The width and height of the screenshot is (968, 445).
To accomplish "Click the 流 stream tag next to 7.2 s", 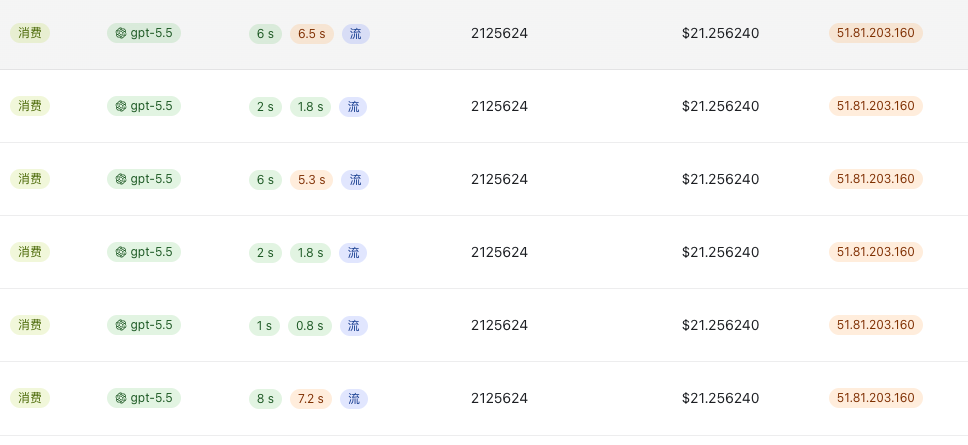I will pos(354,399).
